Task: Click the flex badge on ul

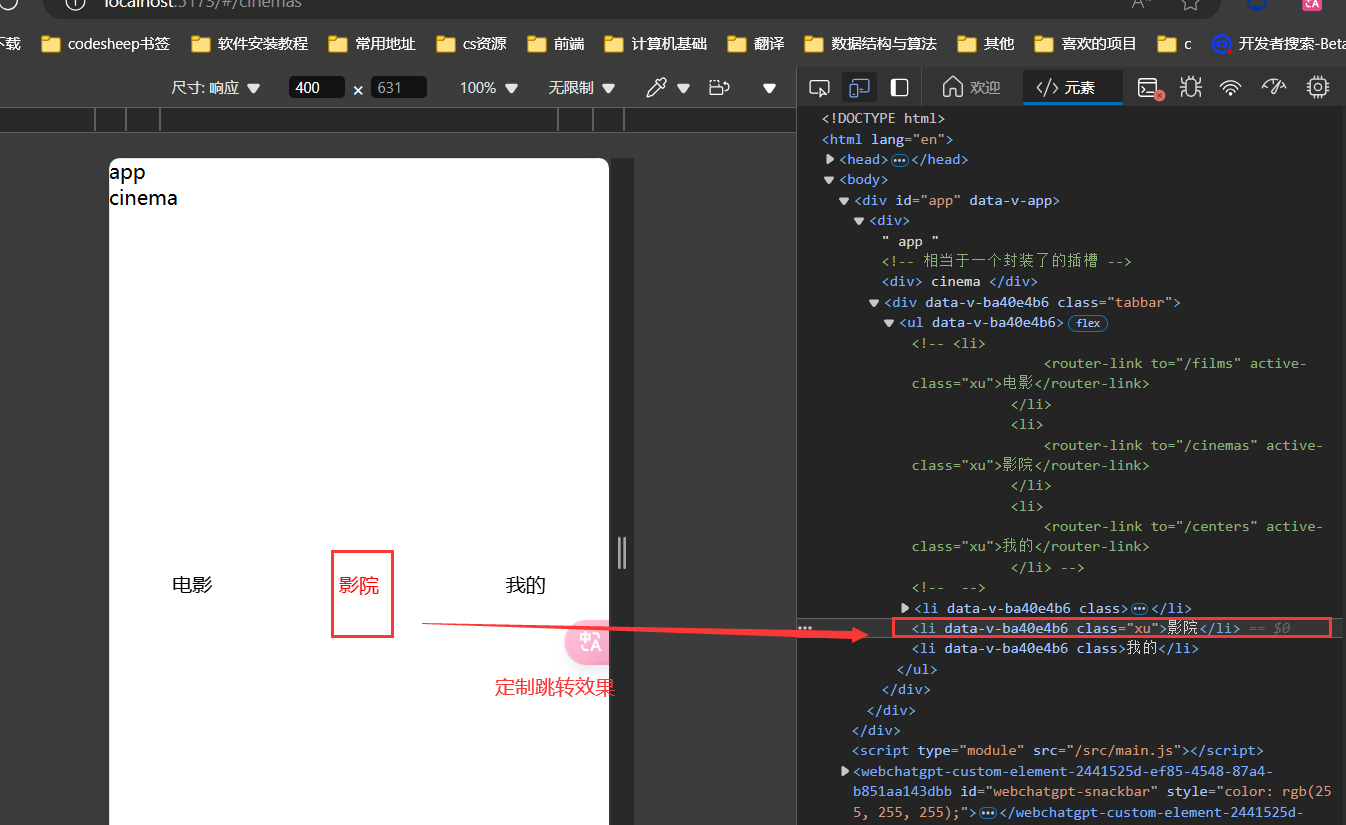Action: (x=1088, y=323)
